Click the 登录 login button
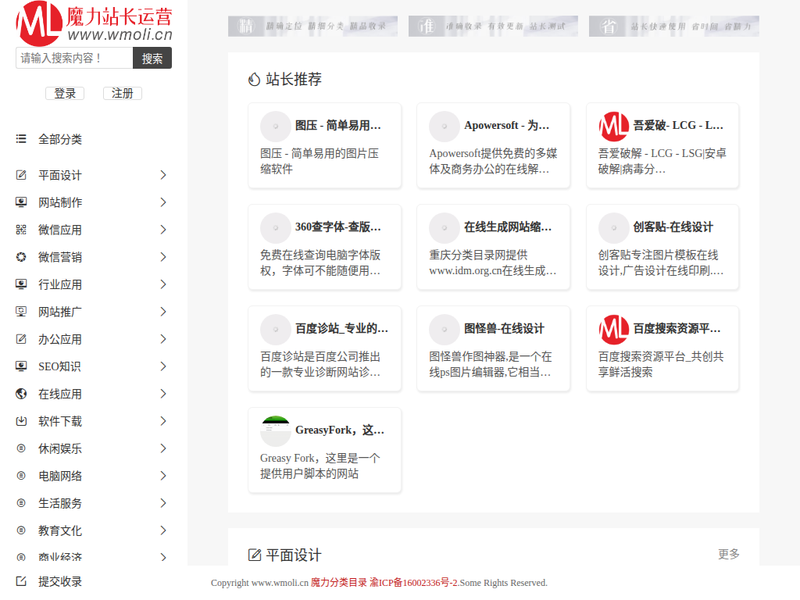Viewport: 800px width, 600px height. pyautogui.click(x=65, y=93)
